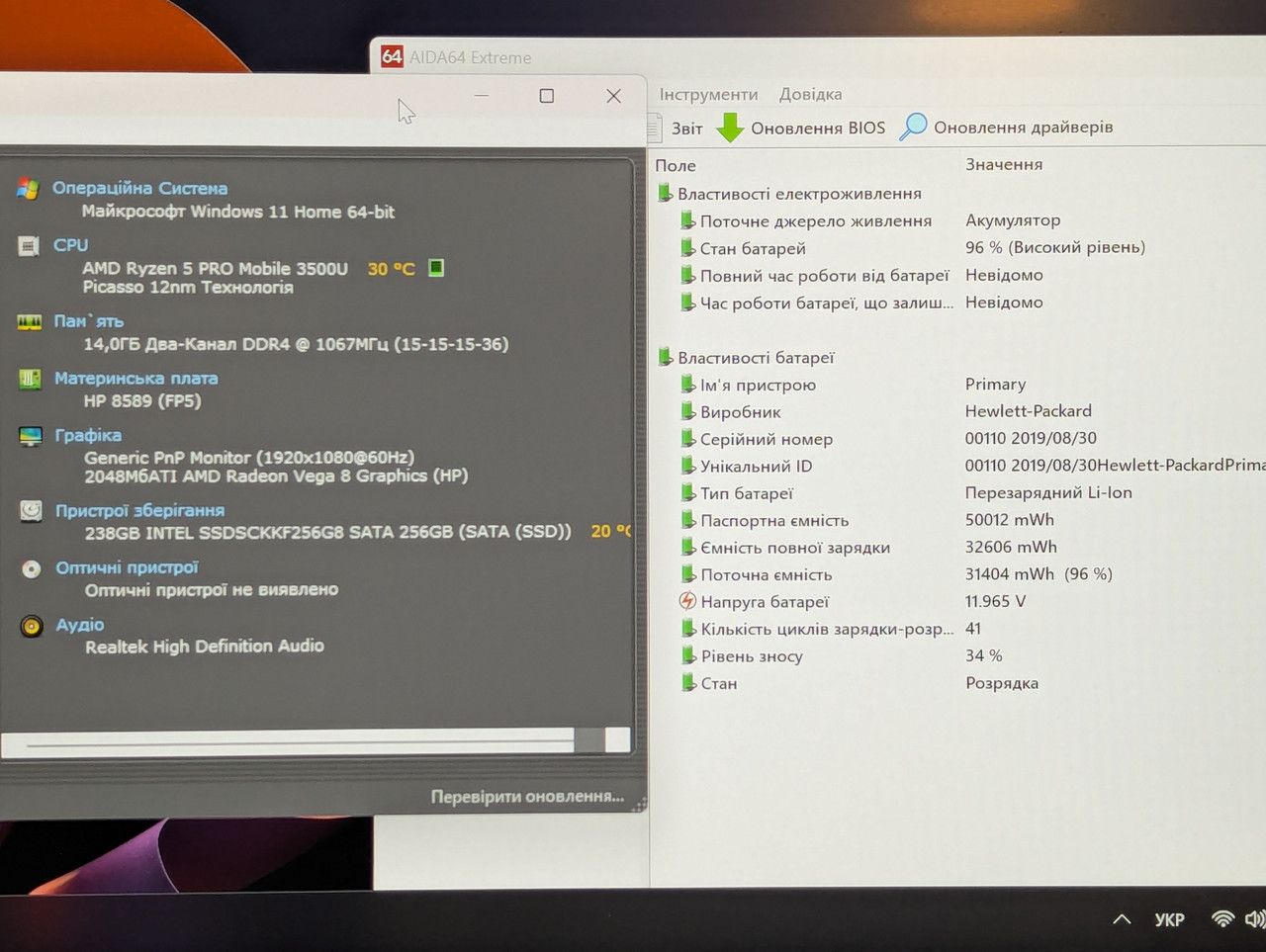Click the icon beside Властивості електроживлення

[666, 194]
